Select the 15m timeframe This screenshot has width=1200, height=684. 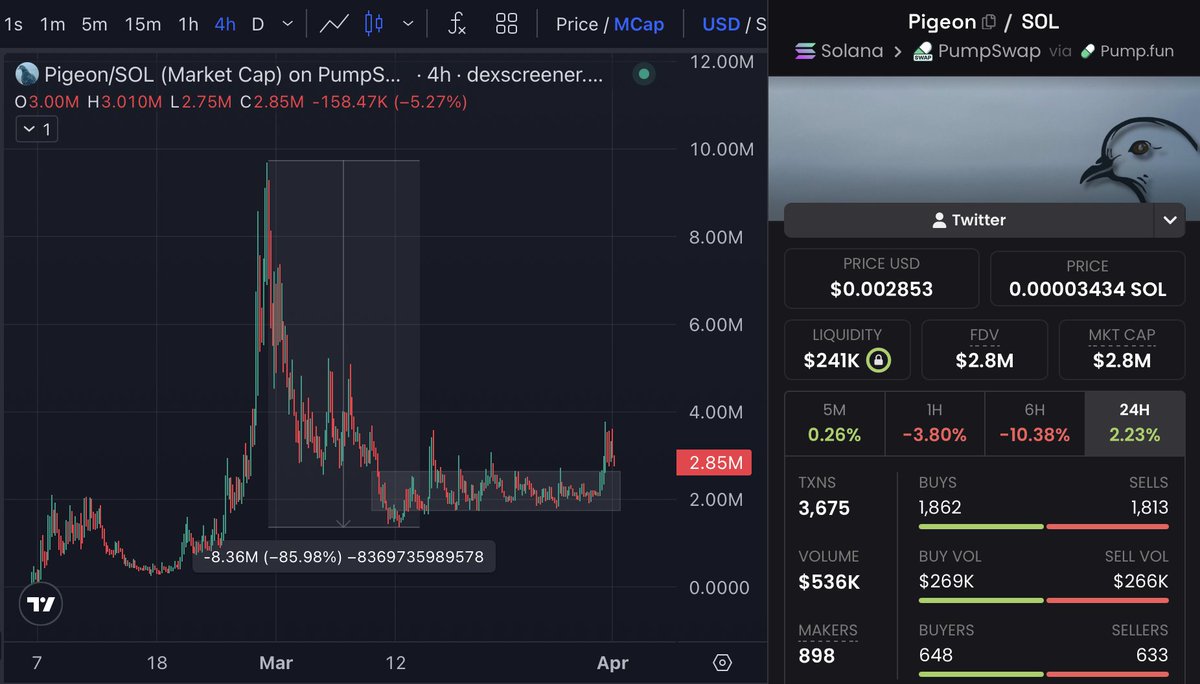click(143, 24)
